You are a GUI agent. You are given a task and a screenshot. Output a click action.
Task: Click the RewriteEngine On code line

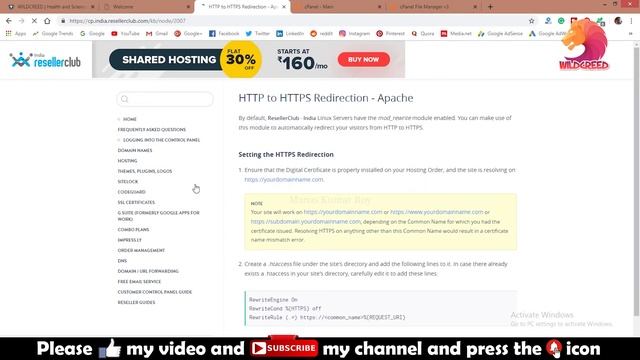point(273,300)
